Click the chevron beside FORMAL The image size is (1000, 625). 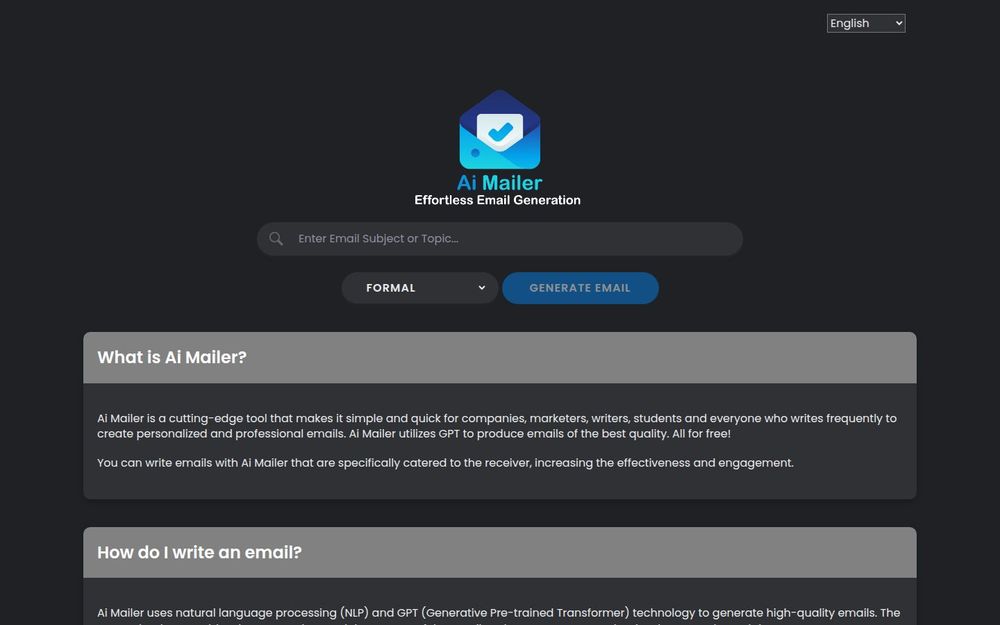tap(482, 288)
